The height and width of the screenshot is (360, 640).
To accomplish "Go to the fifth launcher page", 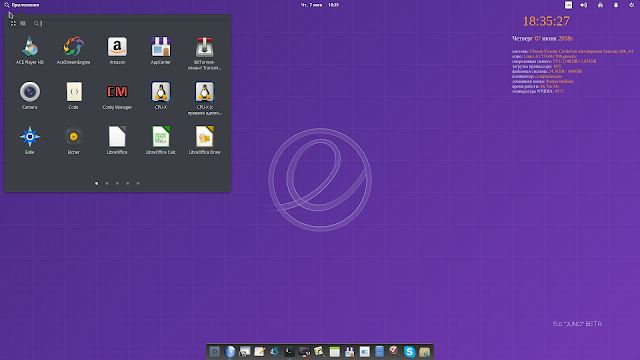I will point(138,183).
